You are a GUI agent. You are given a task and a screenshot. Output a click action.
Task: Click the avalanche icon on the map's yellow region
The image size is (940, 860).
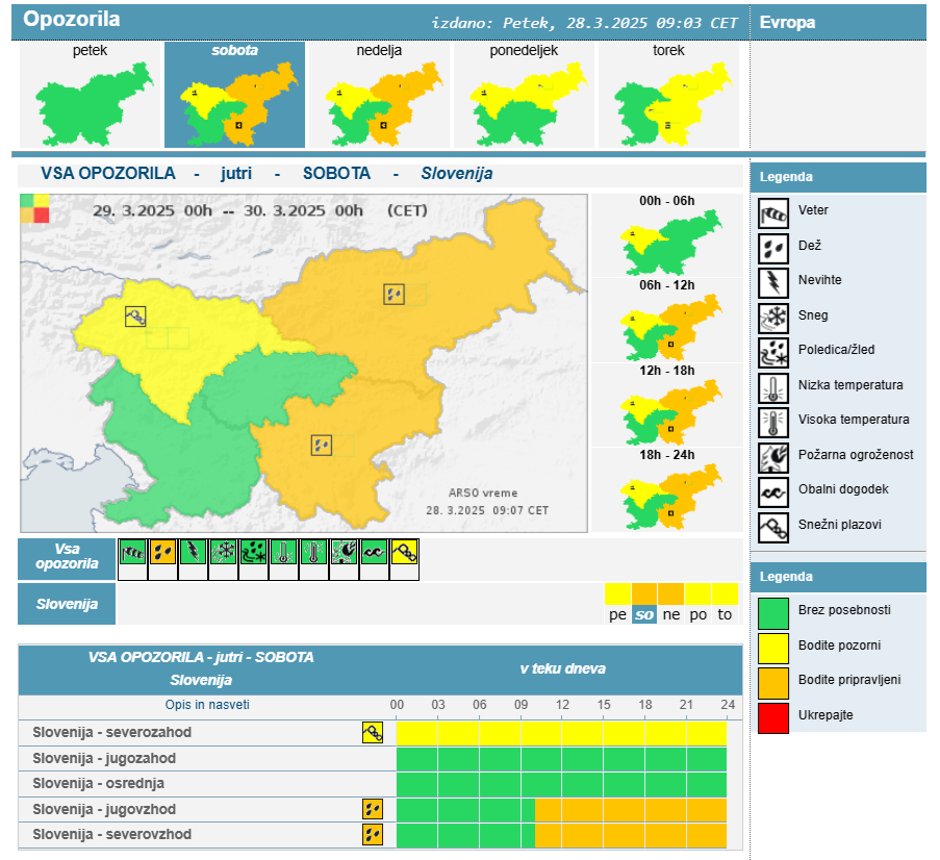click(136, 316)
